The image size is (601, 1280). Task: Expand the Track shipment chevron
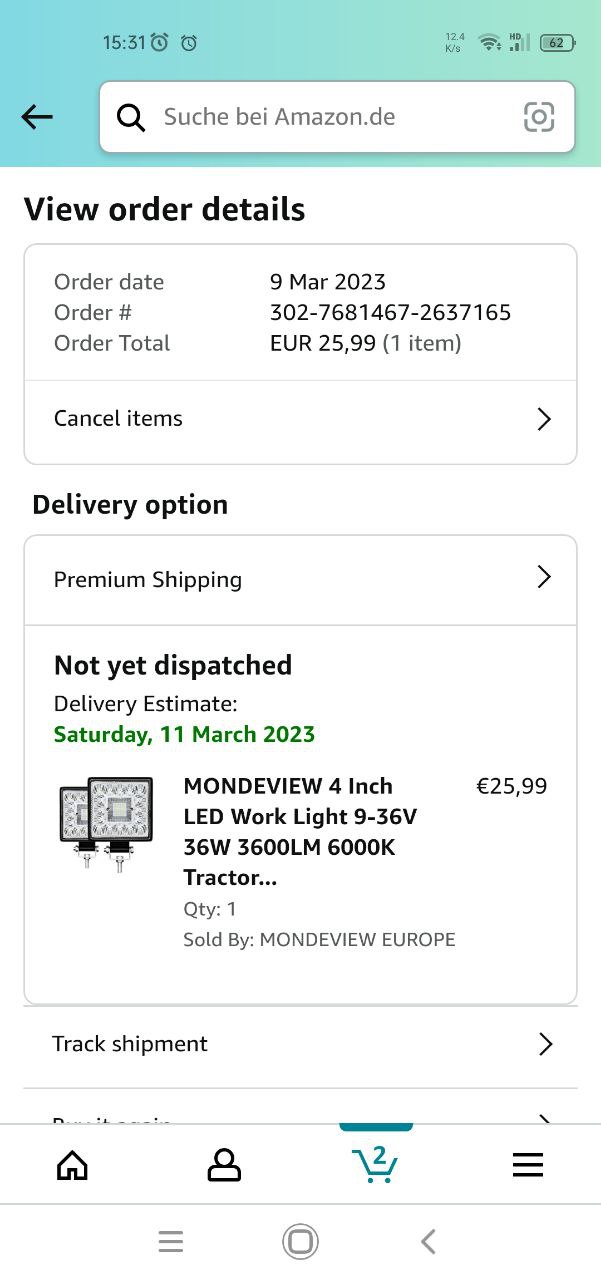[x=545, y=1044]
